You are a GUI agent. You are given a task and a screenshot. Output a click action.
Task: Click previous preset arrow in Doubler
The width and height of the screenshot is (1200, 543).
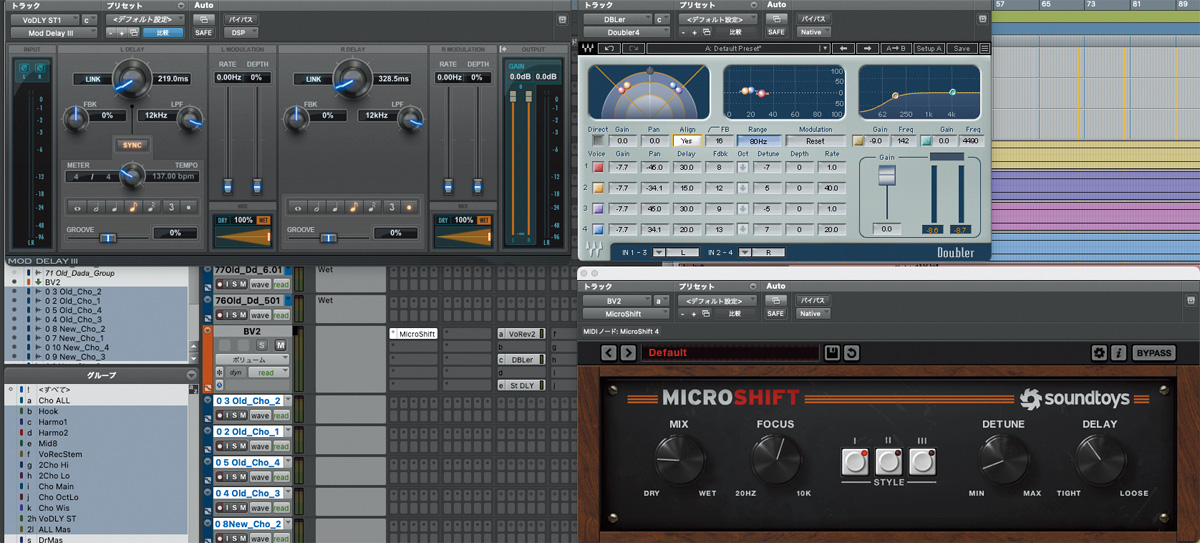coord(844,48)
